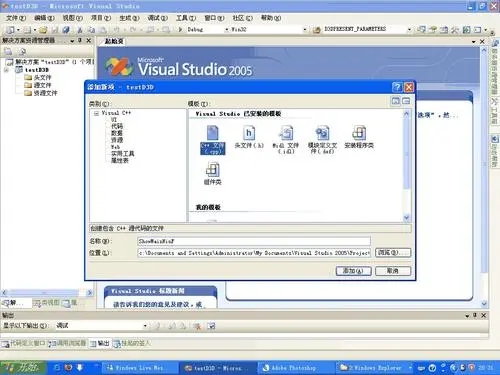500x375 pixels.
Task: Select the Midl 文件 (.idl) template icon
Action: pos(286,140)
